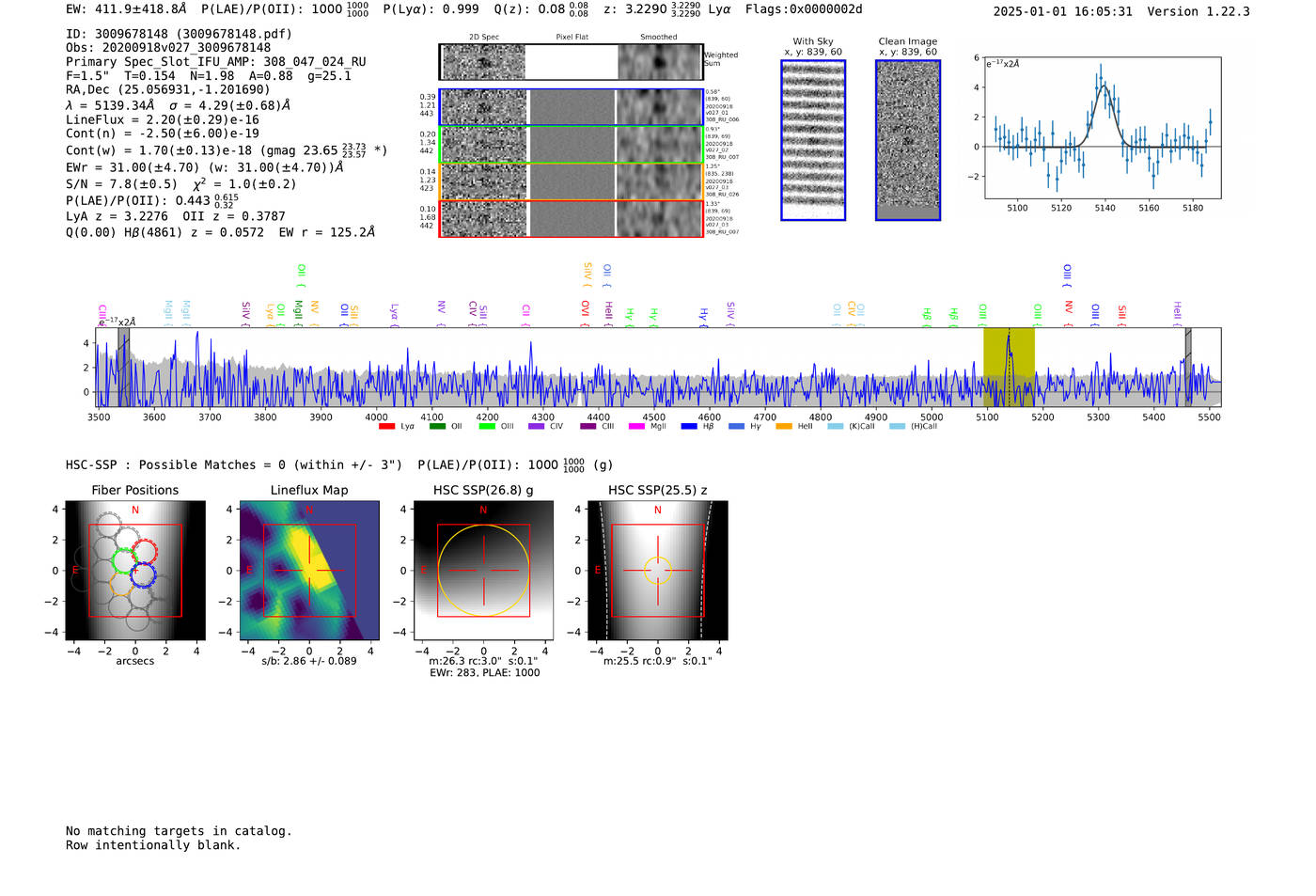The width and height of the screenshot is (1316, 896).
Task: Click the Gaussian emission line fit plot
Action: tap(1103, 128)
